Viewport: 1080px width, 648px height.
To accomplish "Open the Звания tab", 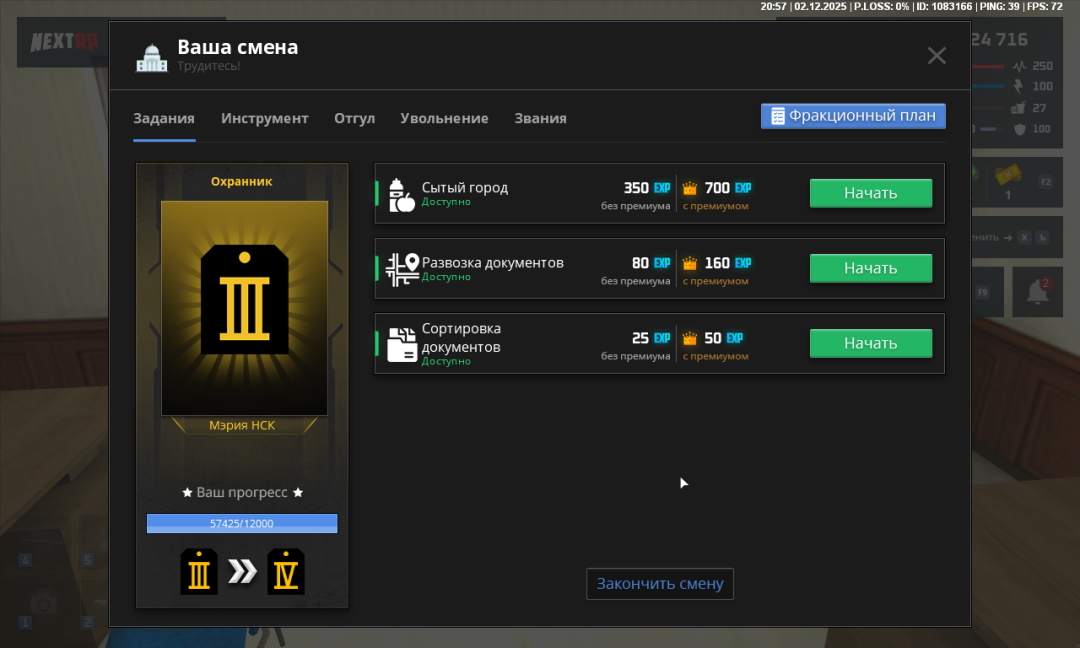I will (540, 118).
